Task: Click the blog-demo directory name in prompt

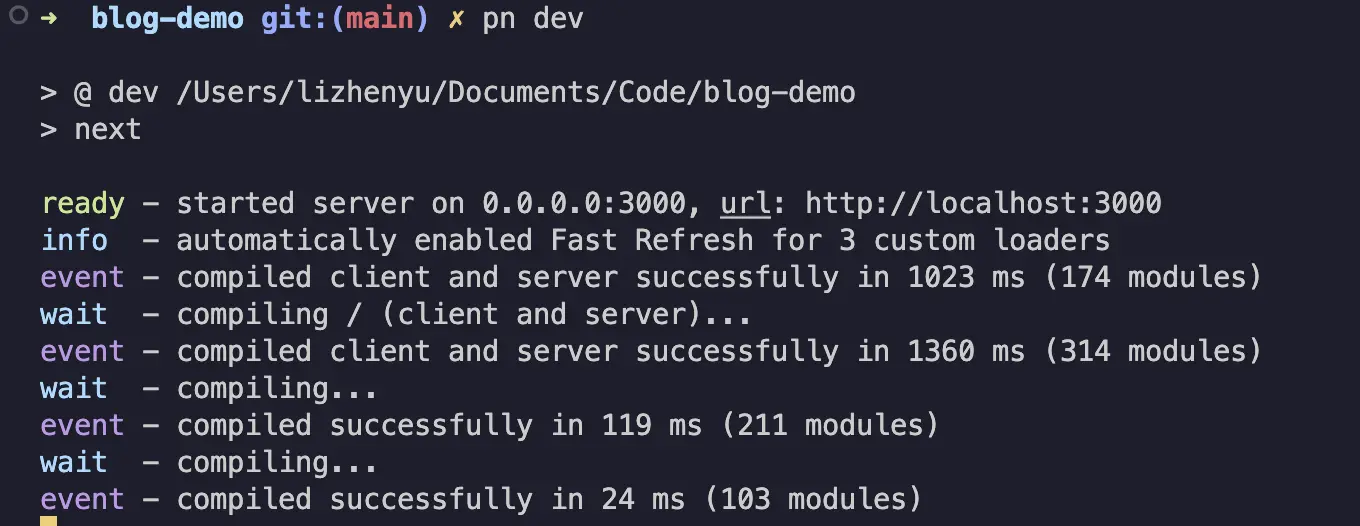Action: (168, 19)
